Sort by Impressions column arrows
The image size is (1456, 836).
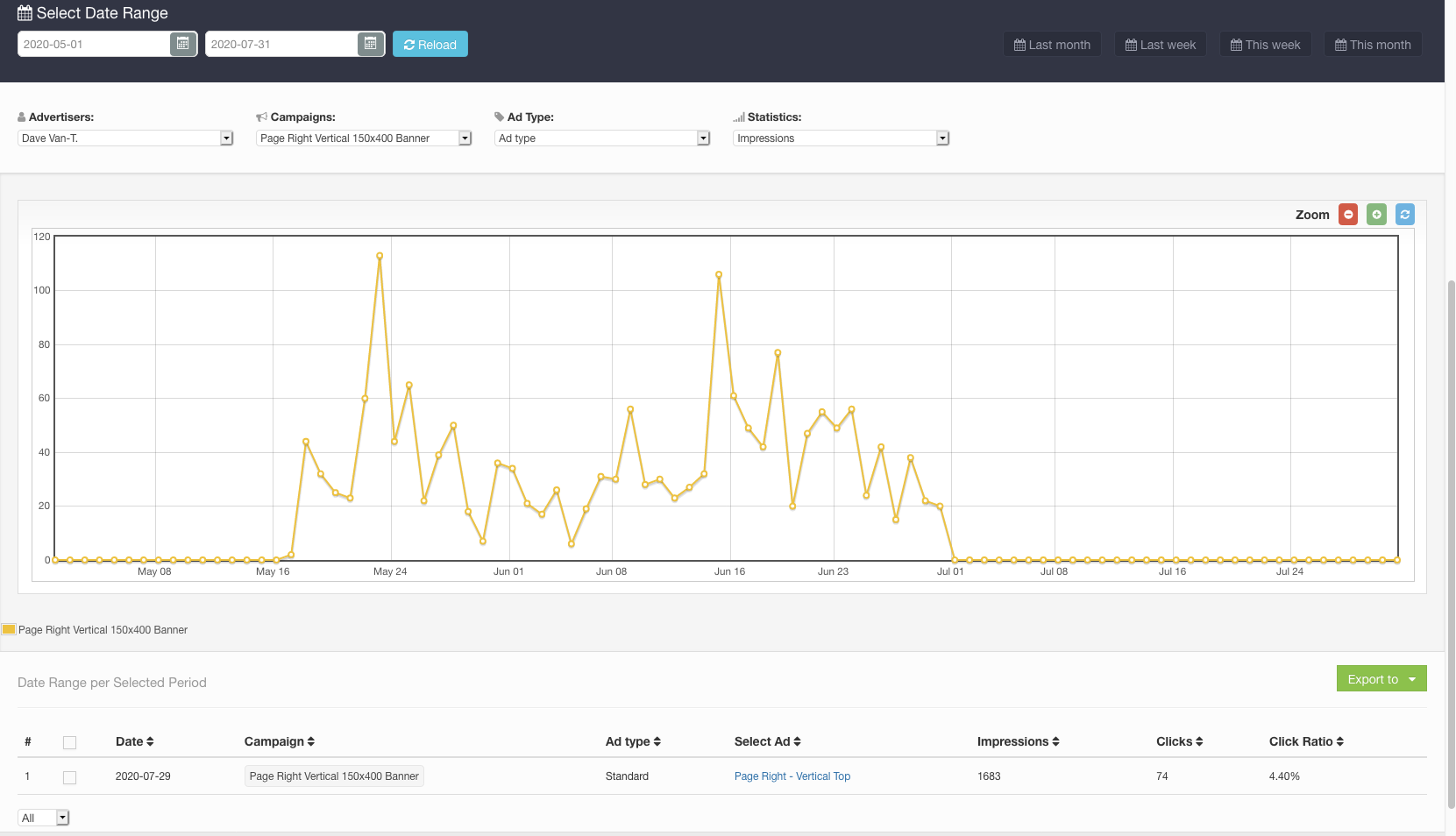pos(1055,742)
